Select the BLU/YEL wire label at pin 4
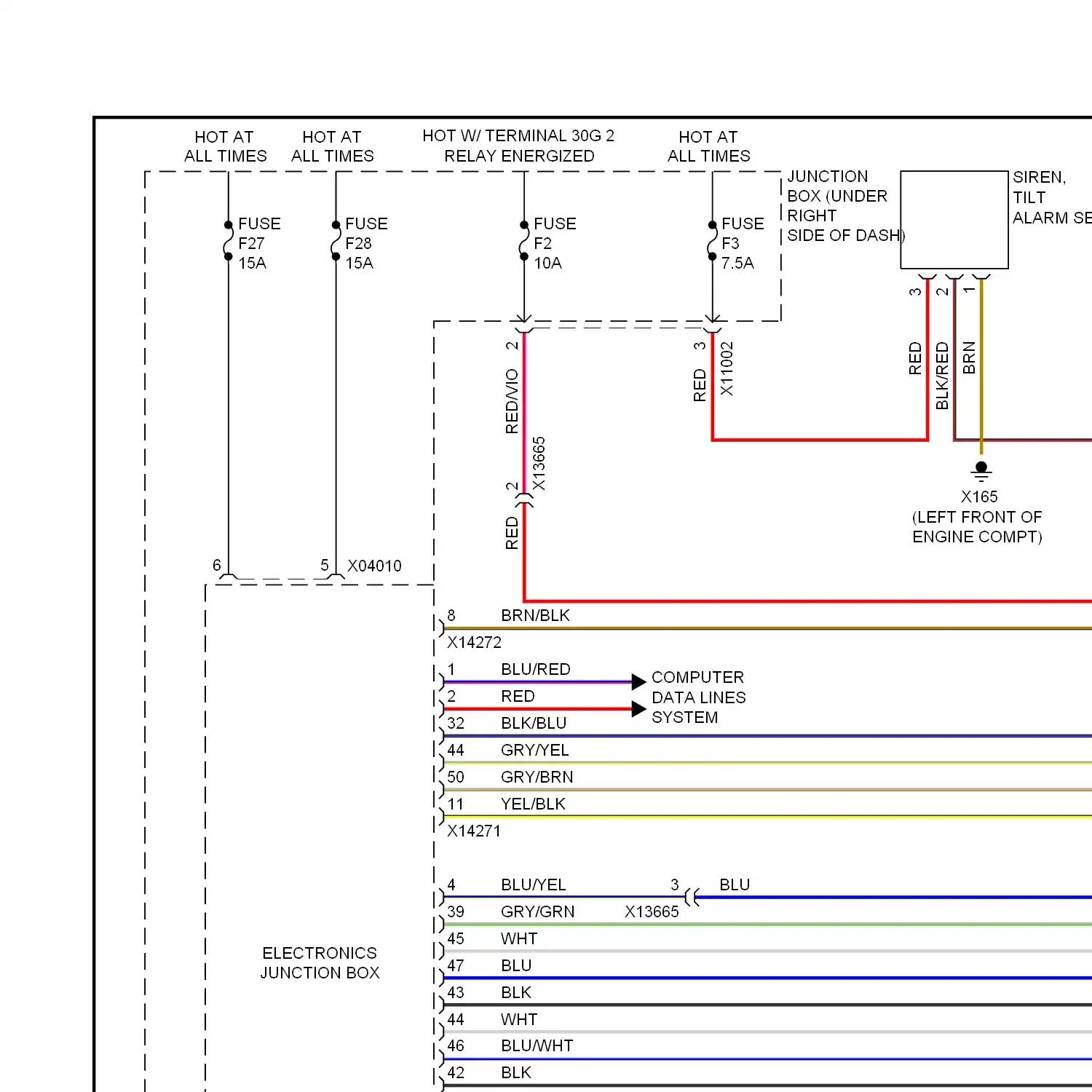 (x=533, y=885)
